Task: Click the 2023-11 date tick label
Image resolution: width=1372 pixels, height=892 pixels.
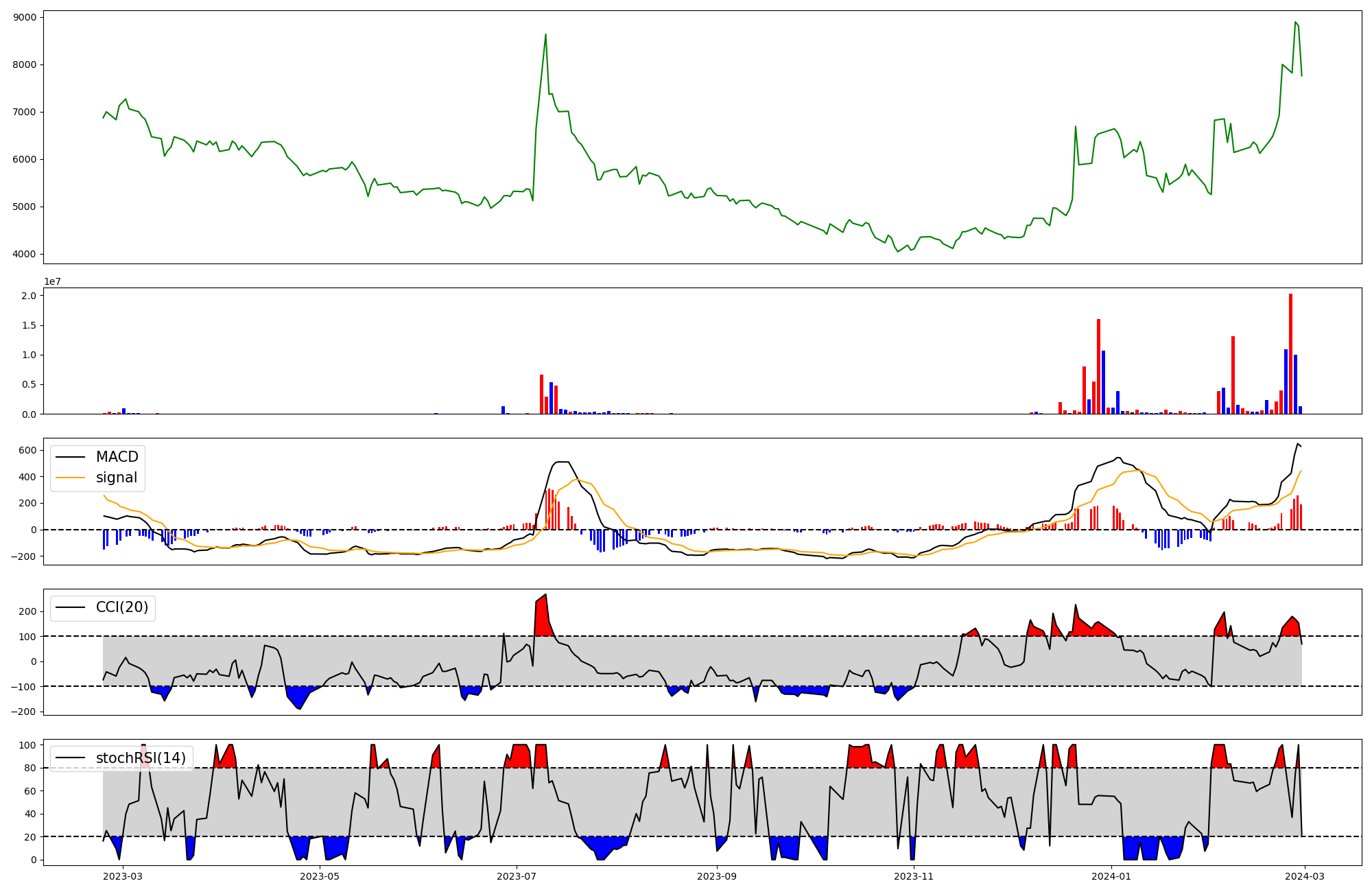Action: click(914, 876)
